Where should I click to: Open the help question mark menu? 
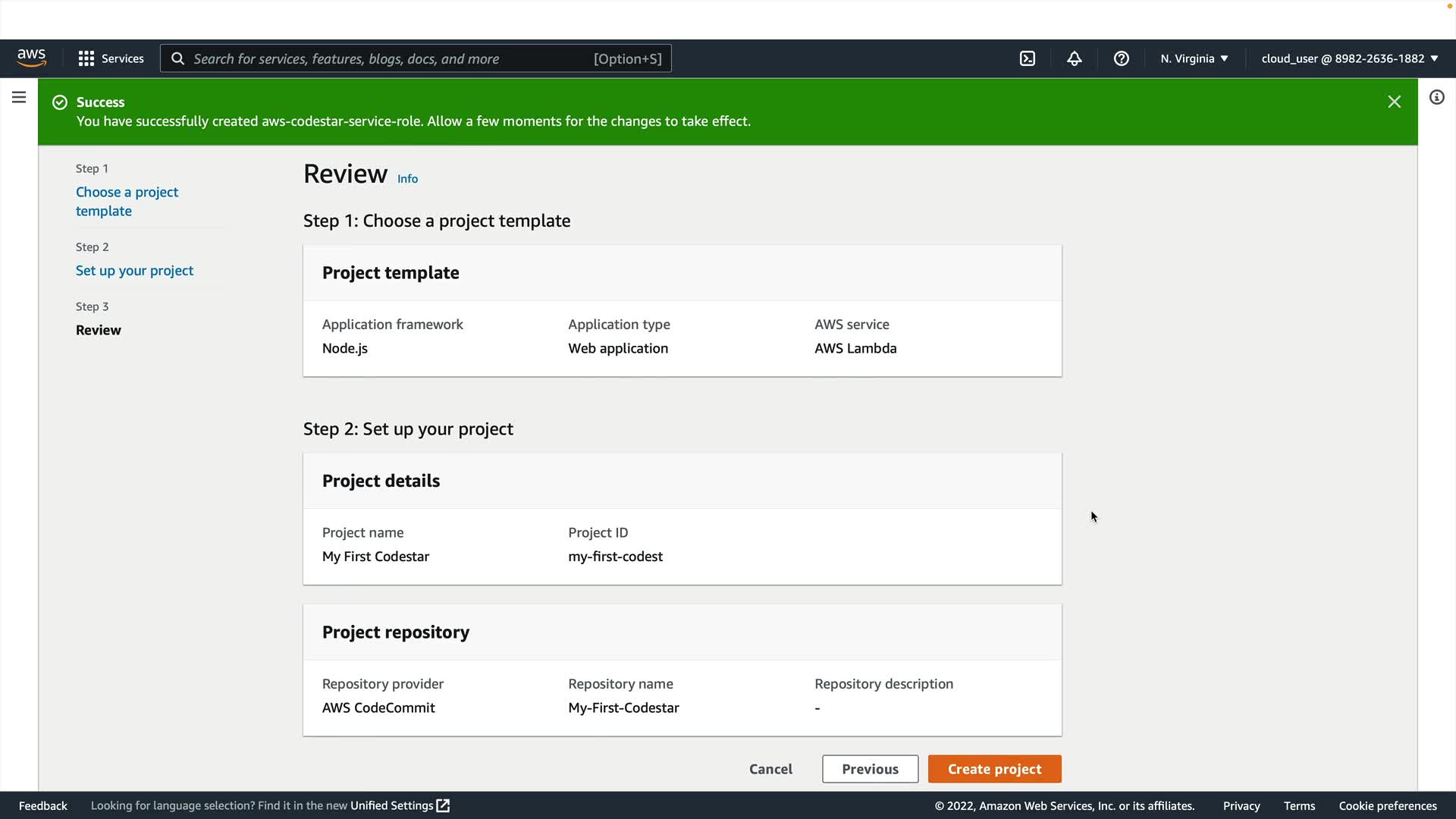(x=1121, y=58)
